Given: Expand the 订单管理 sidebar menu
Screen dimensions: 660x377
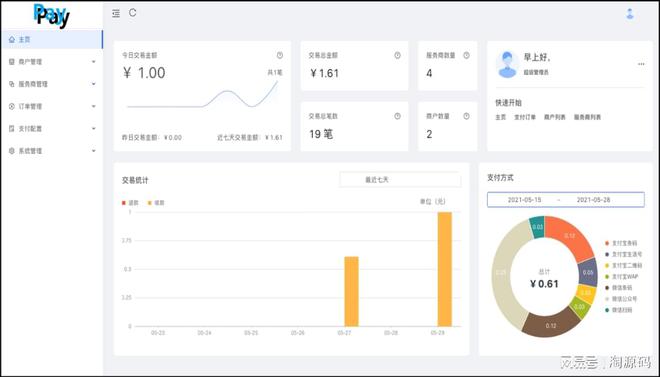Looking at the screenshot, I should [52, 106].
